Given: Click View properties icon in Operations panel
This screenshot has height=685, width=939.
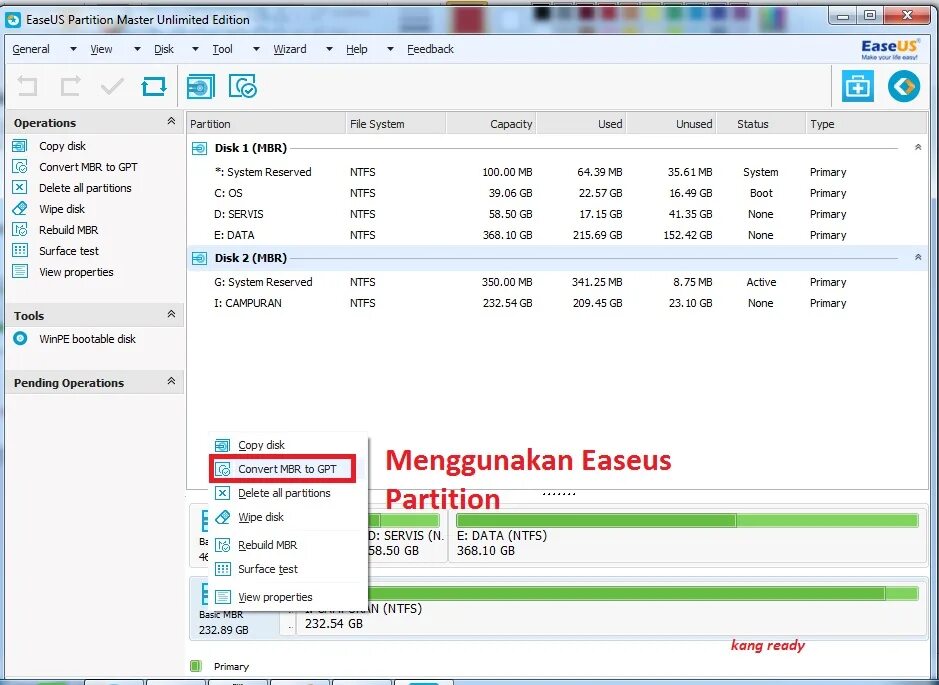Looking at the screenshot, I should (x=20, y=271).
